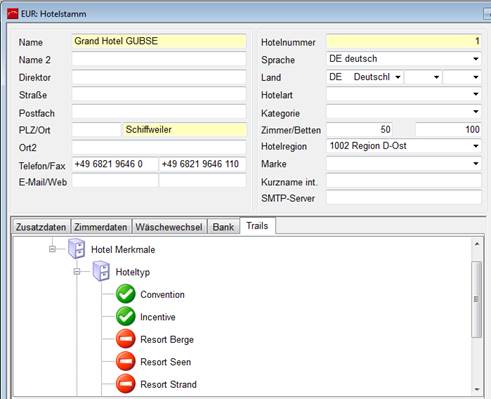Click the Hotelnummer field
The height and width of the screenshot is (399, 491).
click(x=404, y=42)
